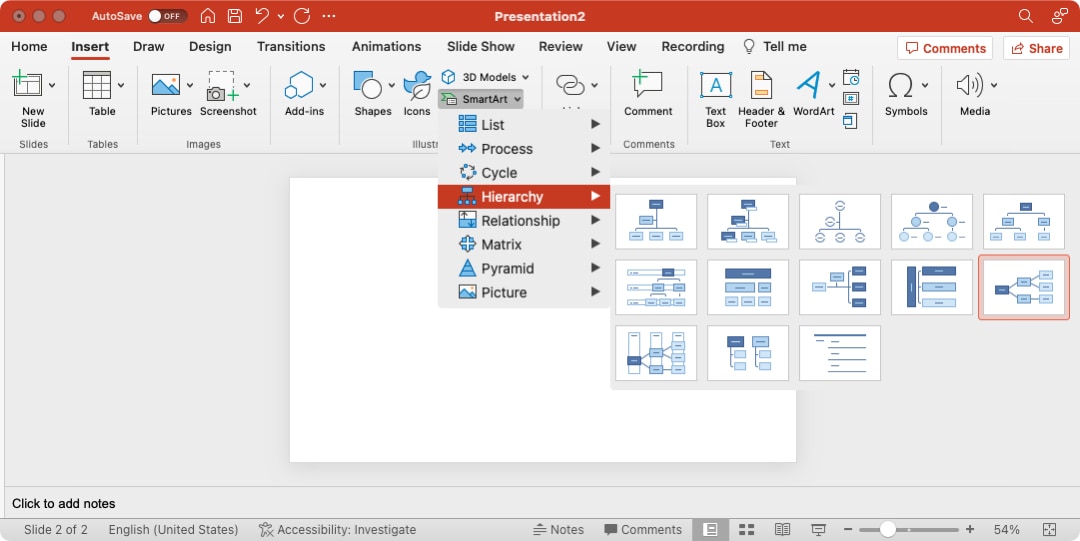The height and width of the screenshot is (541, 1080).
Task: Click the WordArt icon
Action: point(809,85)
